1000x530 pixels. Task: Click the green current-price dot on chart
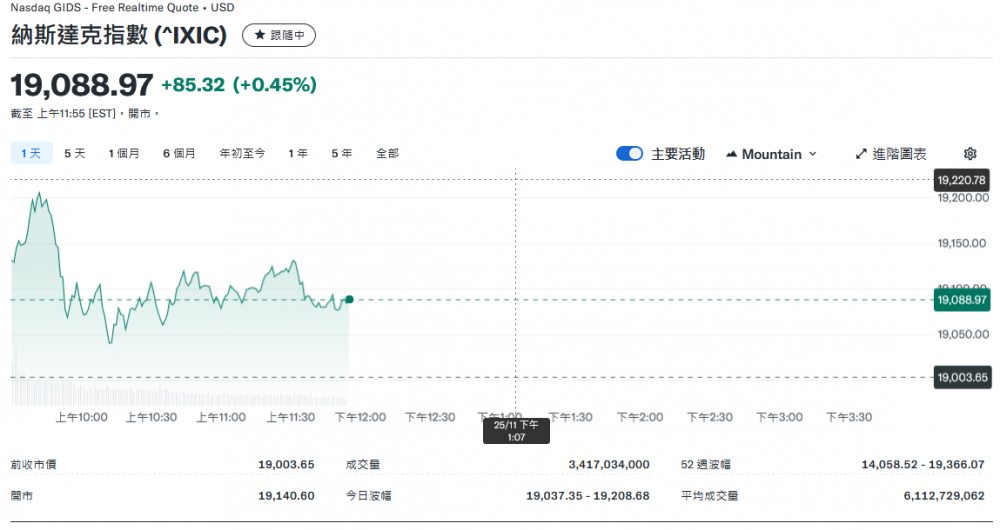tap(349, 299)
